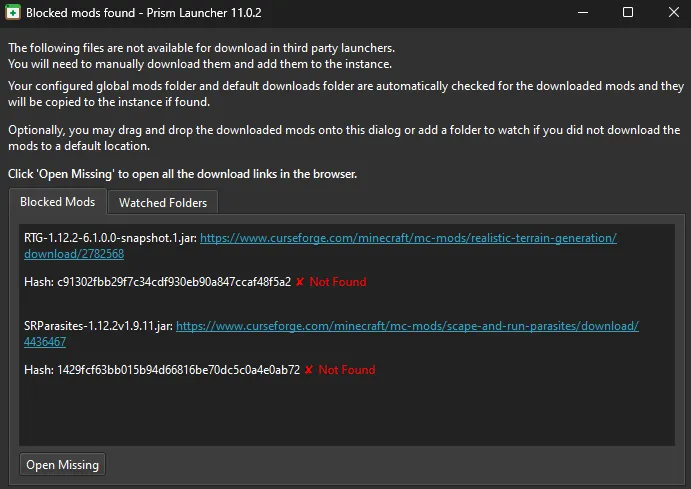Switch to the Blocked Mods tab
Viewport: 691px width, 489px height.
click(57, 202)
